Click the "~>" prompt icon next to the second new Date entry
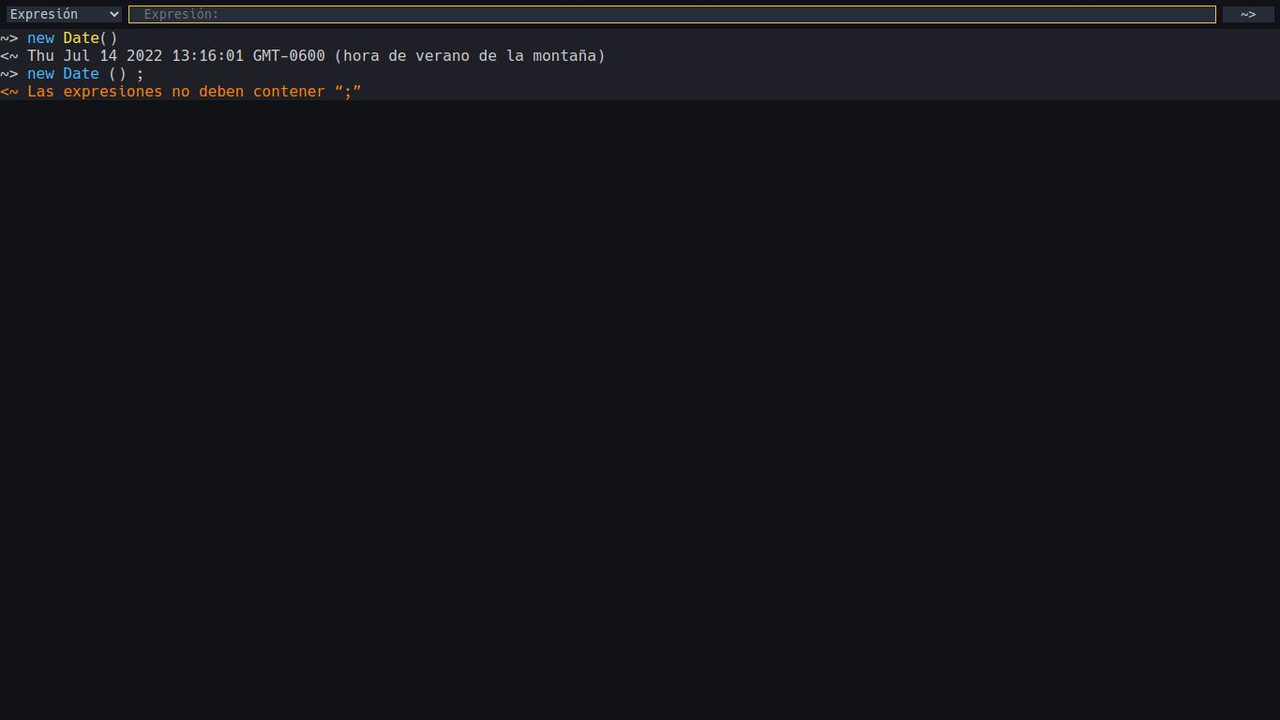Viewport: 1280px width, 720px height. [x=9, y=74]
